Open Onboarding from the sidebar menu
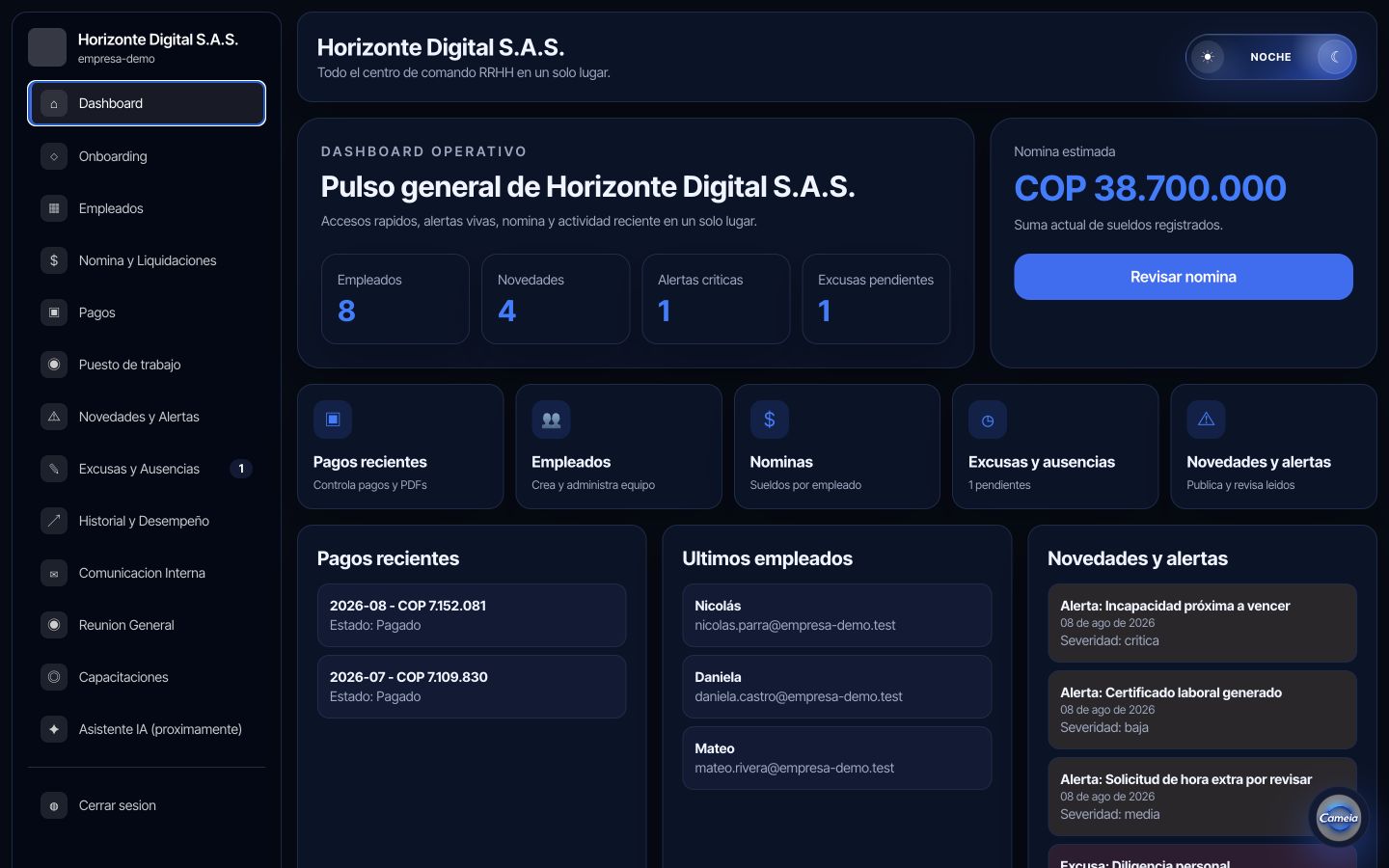The height and width of the screenshot is (868, 1389). (x=147, y=156)
